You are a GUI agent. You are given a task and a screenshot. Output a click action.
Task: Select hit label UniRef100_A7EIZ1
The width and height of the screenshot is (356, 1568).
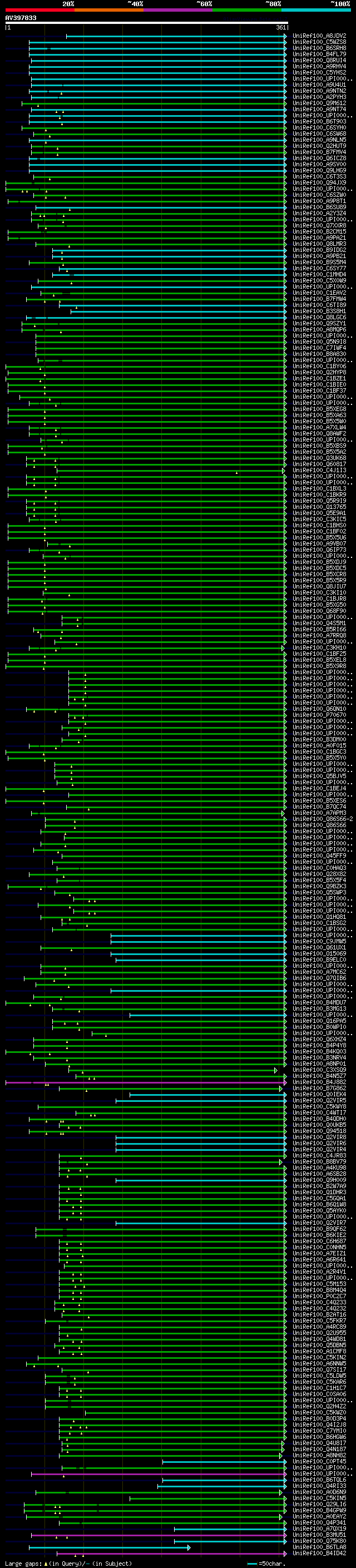319,1253
